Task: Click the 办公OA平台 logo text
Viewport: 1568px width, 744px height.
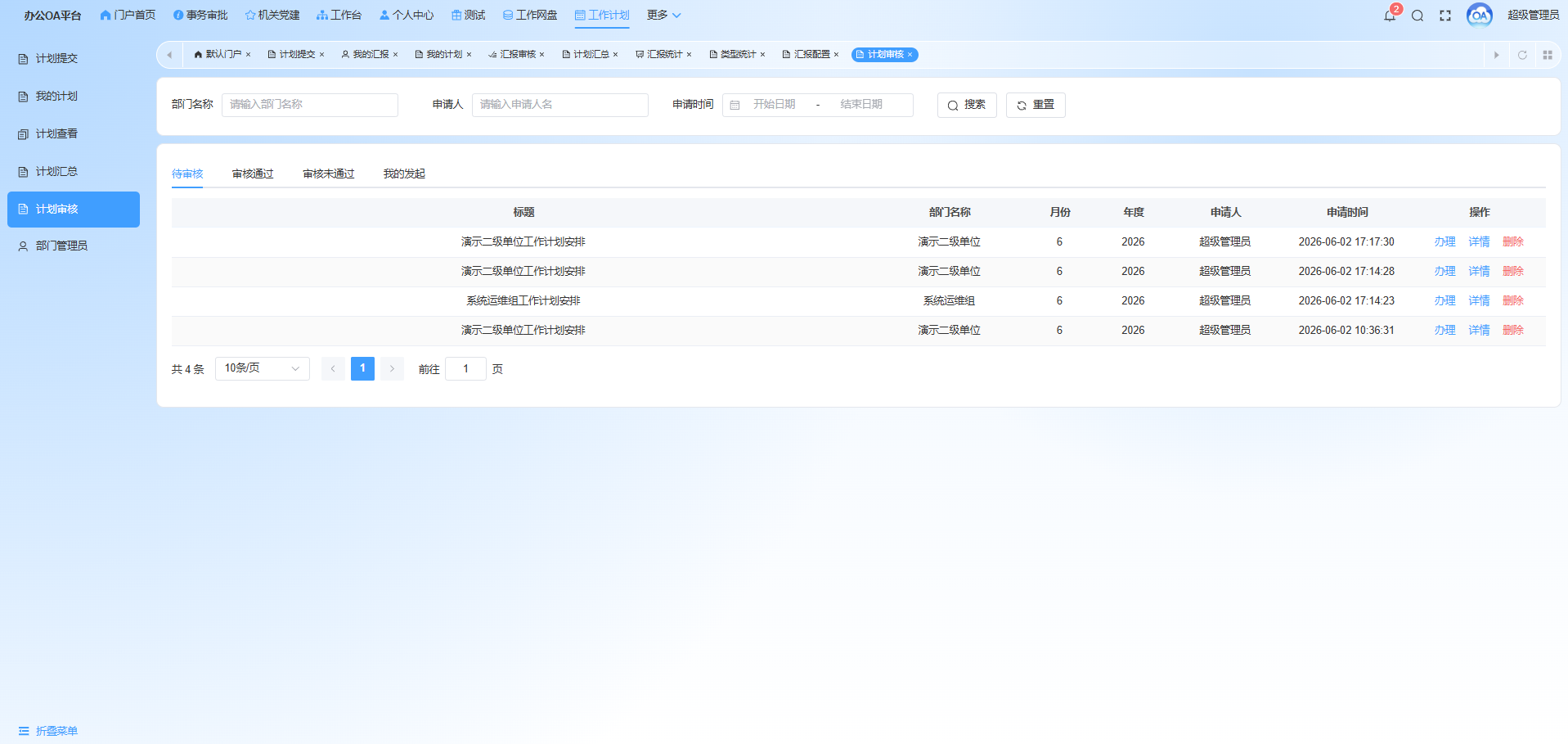Action: pyautogui.click(x=52, y=16)
